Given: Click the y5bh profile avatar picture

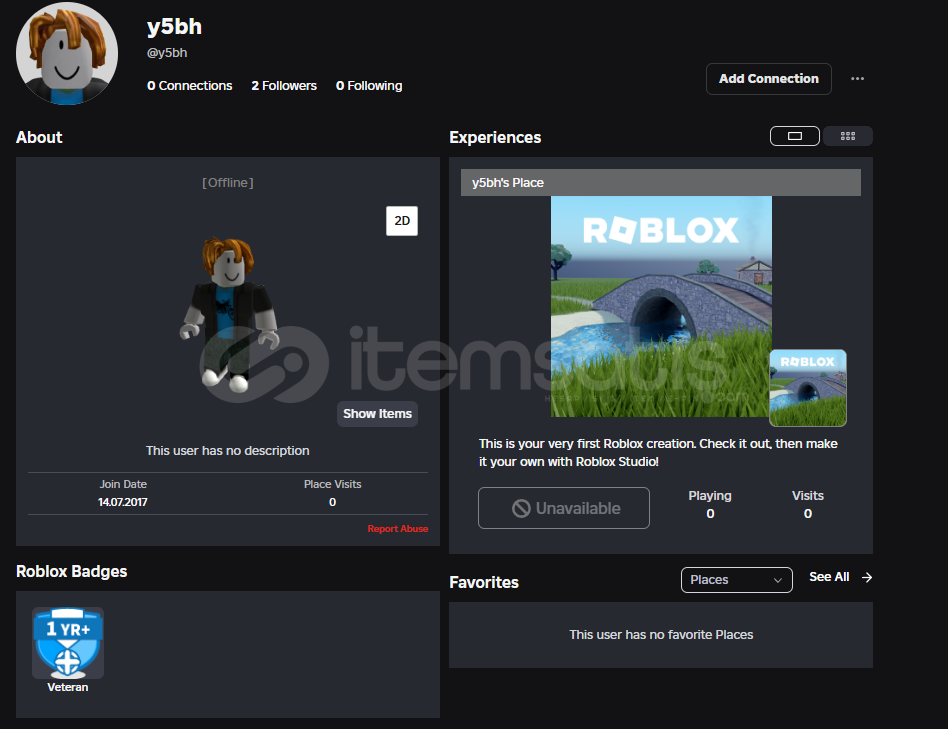Looking at the screenshot, I should click(67, 53).
